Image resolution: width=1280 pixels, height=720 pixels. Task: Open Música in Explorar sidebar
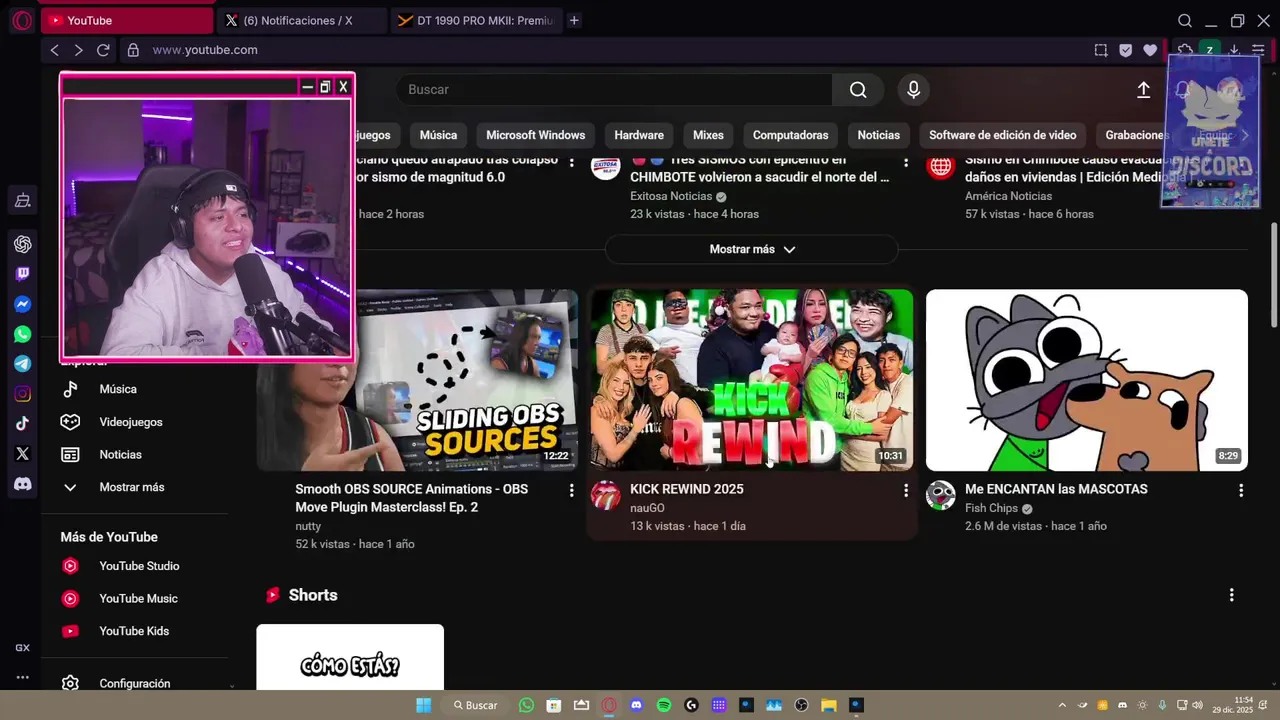click(118, 389)
